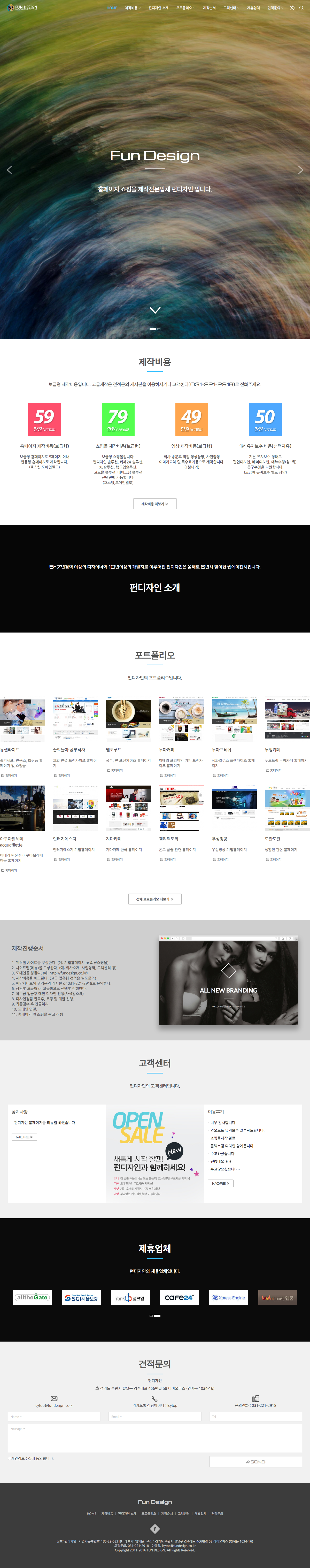Click the rank up 랭크업 partner logo

coord(131,1297)
